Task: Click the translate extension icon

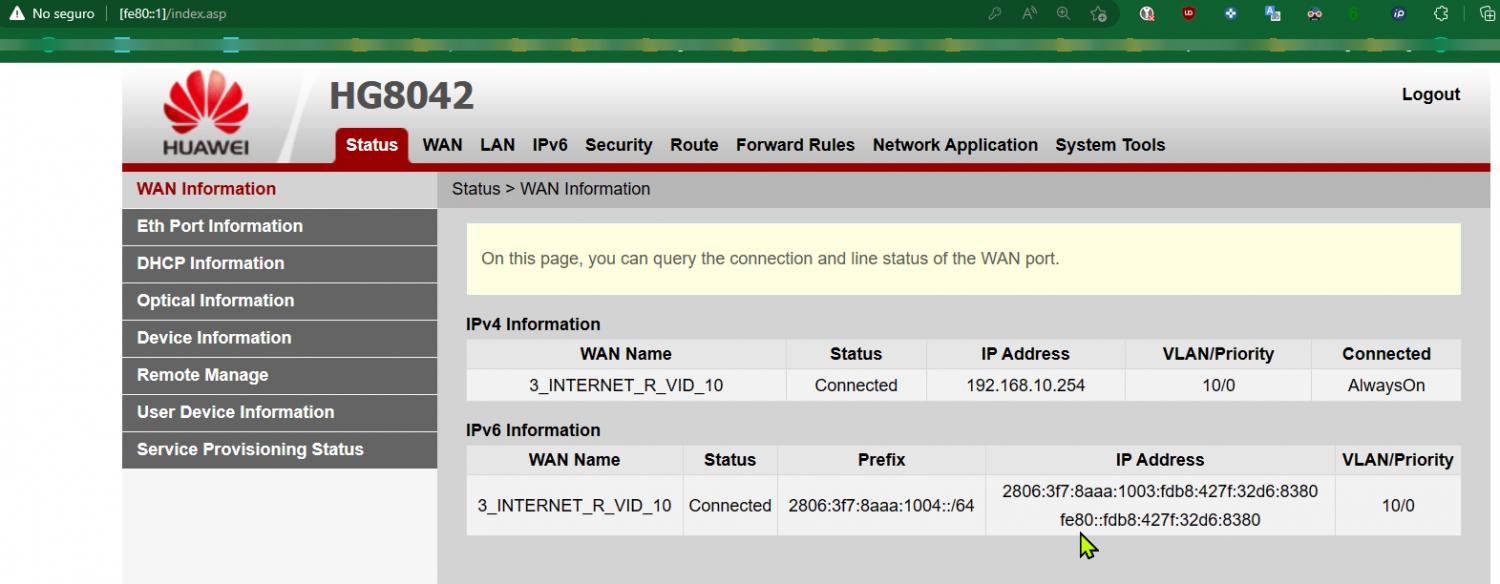Action: [1273, 14]
